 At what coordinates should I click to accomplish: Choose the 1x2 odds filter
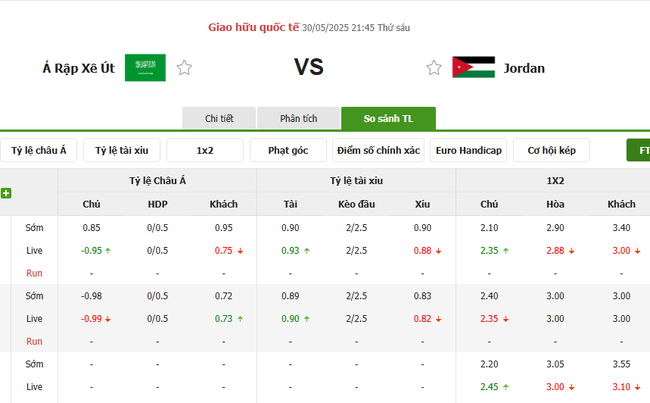pos(205,151)
